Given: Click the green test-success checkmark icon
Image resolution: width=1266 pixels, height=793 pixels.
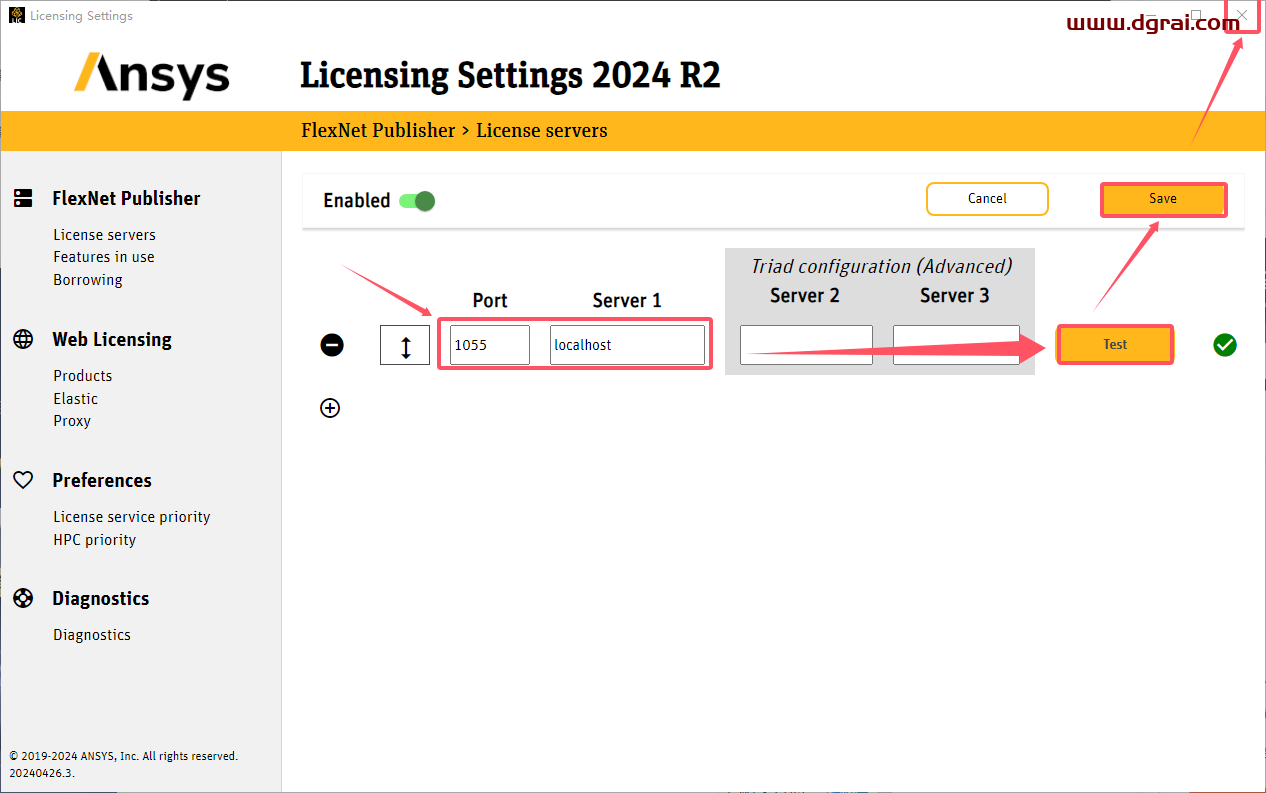Looking at the screenshot, I should pos(1225,345).
